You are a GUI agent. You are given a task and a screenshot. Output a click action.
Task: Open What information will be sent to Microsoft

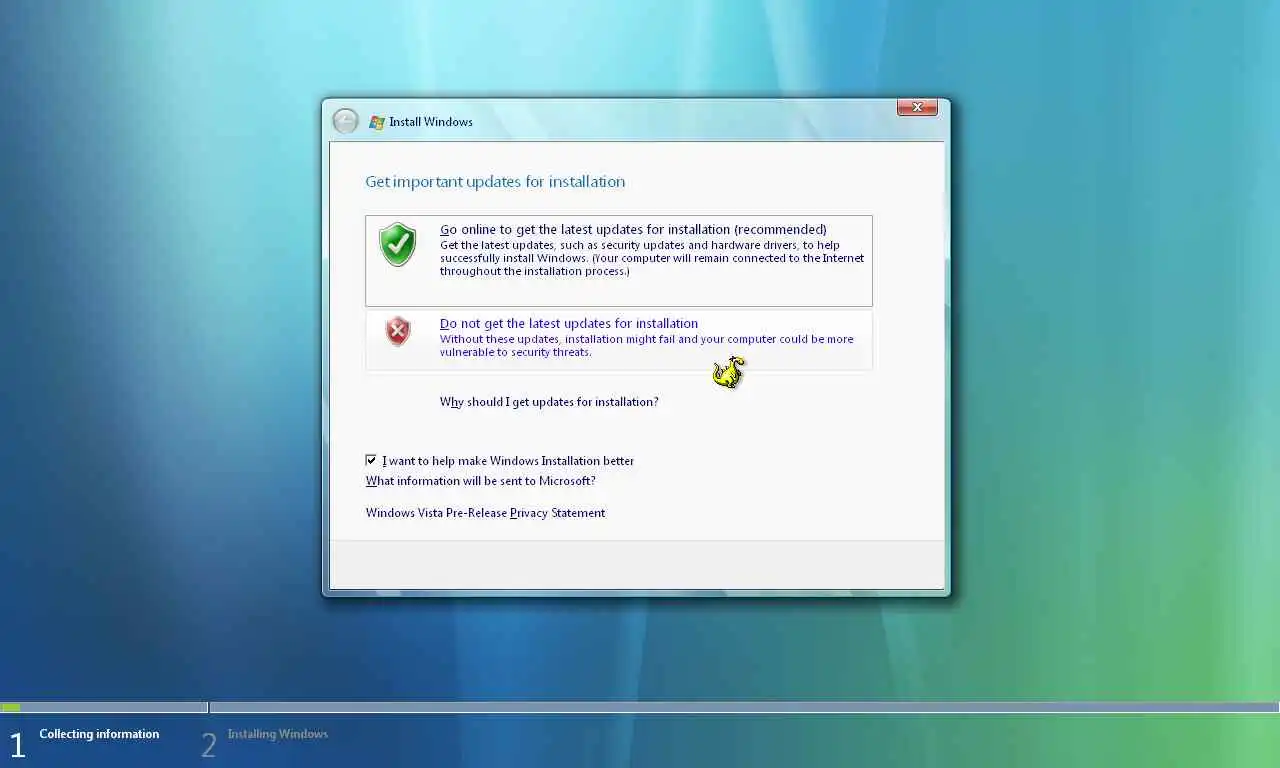(x=480, y=481)
